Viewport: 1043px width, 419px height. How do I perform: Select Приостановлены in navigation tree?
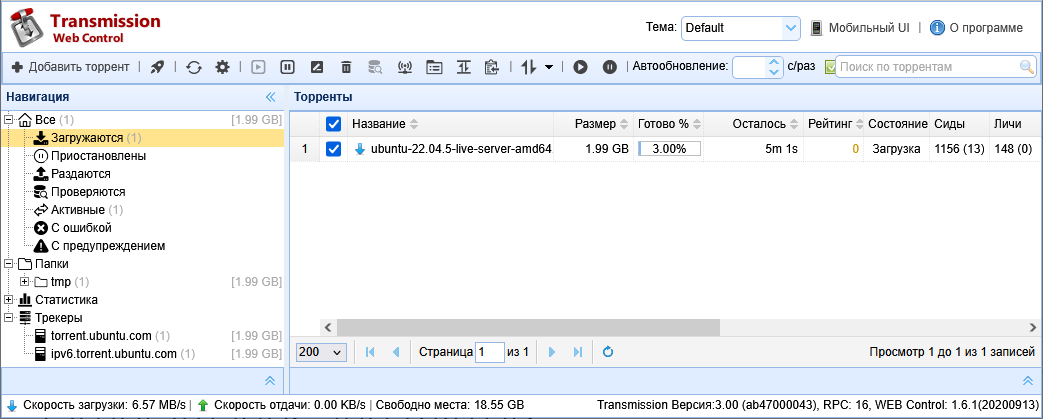click(x=98, y=156)
